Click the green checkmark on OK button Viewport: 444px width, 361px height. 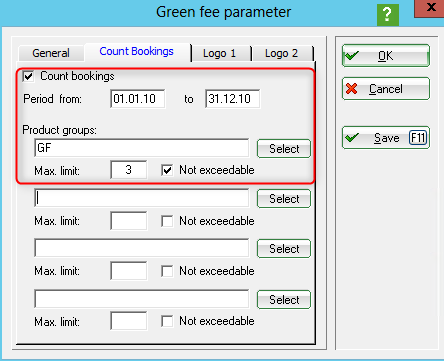(x=352, y=55)
